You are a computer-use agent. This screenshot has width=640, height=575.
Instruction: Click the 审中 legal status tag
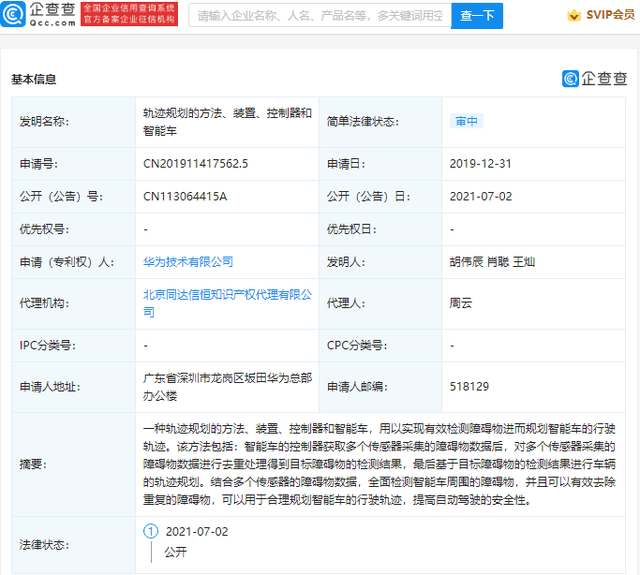(x=467, y=121)
